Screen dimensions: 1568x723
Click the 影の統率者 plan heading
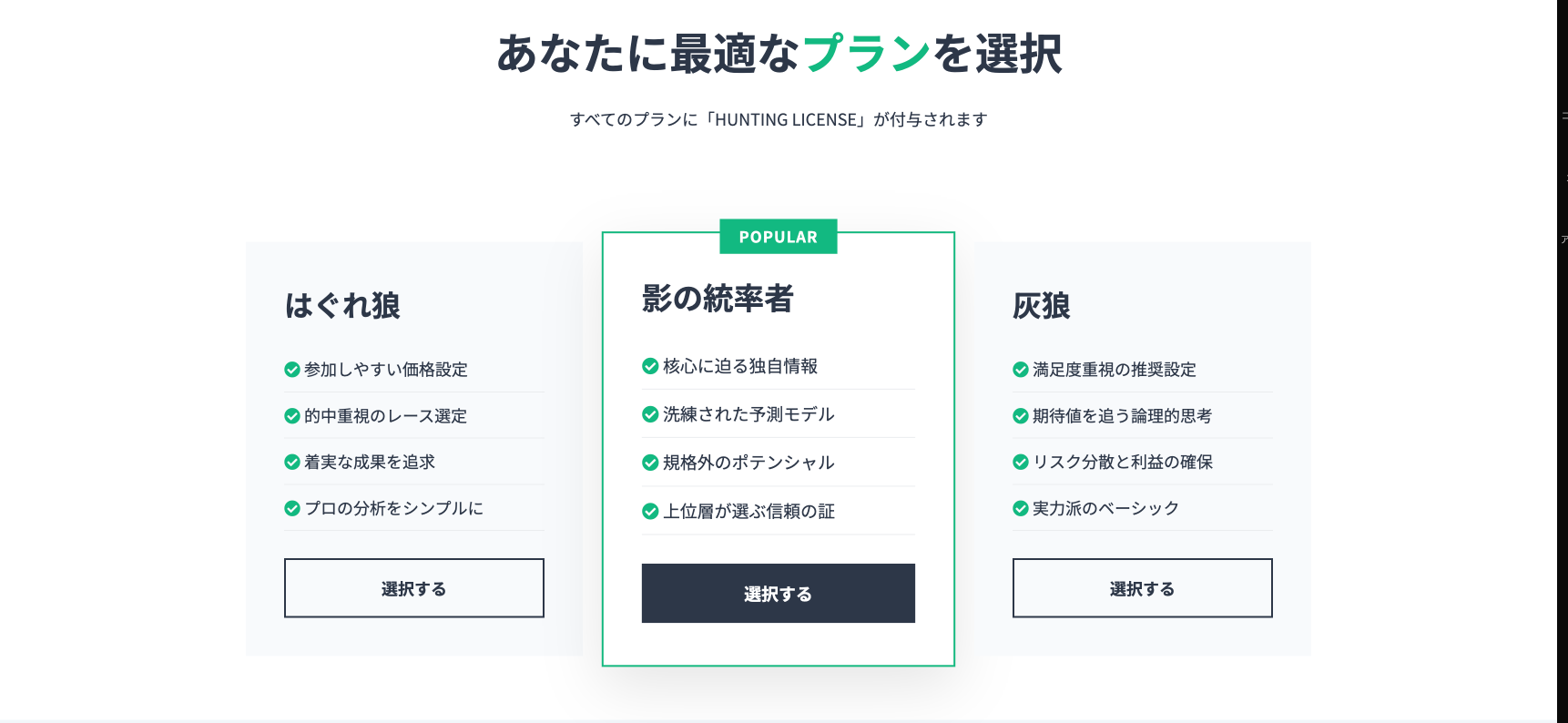(718, 299)
